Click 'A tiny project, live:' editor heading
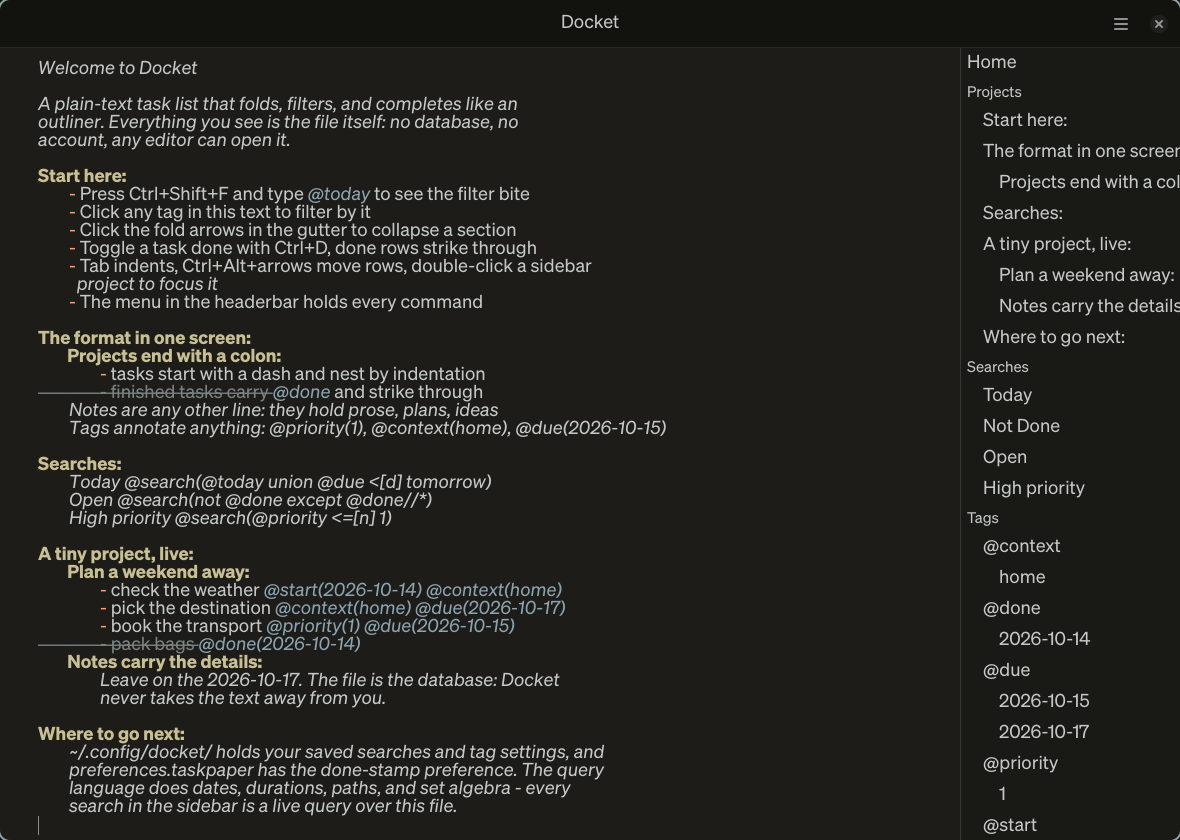The width and height of the screenshot is (1180, 840). [115, 554]
